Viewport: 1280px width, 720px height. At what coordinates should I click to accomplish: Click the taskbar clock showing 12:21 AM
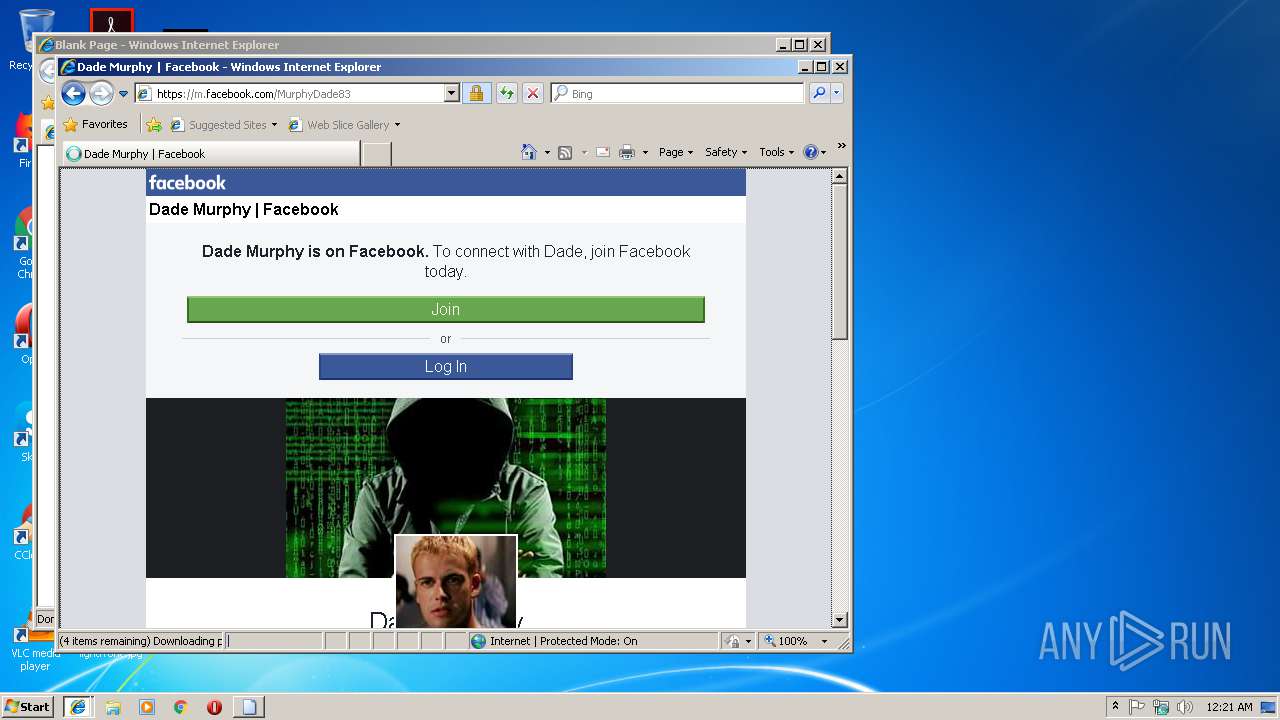[1229, 707]
